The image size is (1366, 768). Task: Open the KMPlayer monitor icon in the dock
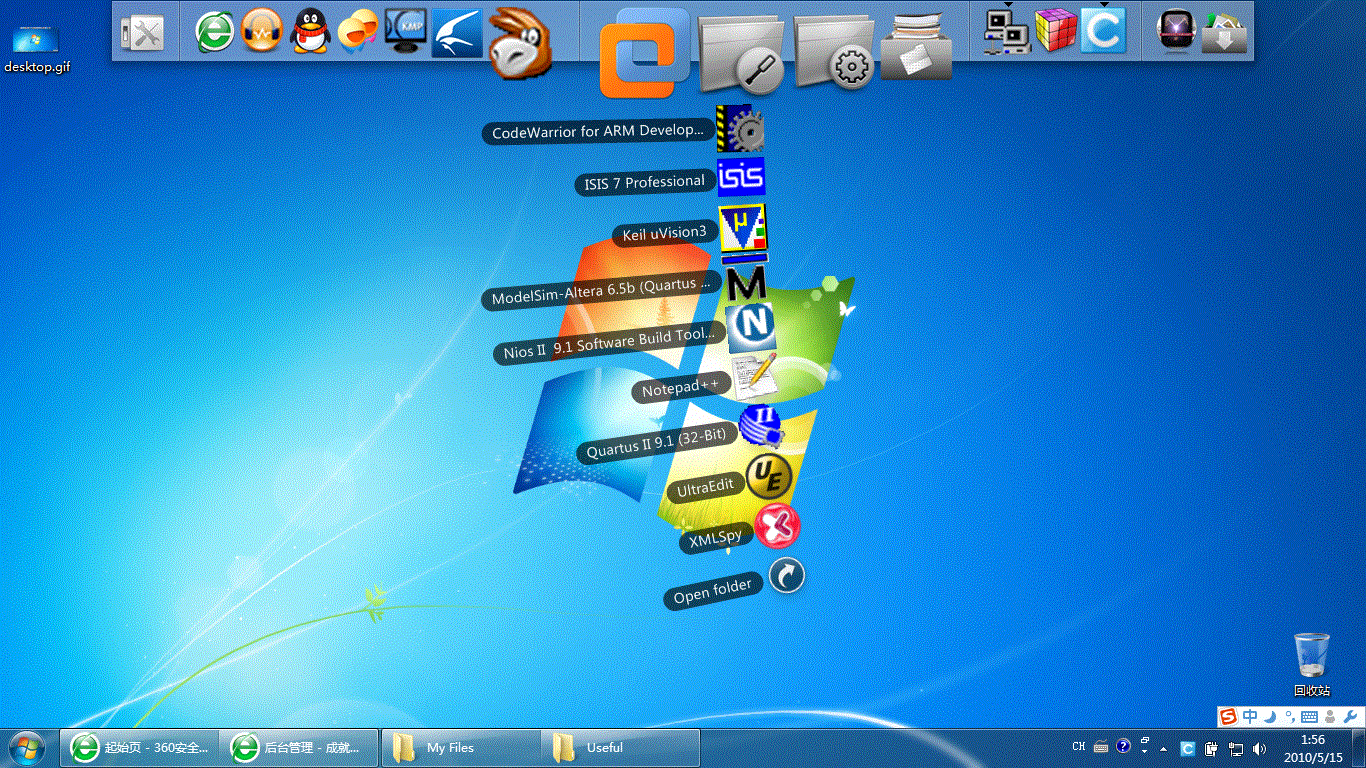pyautogui.click(x=406, y=31)
